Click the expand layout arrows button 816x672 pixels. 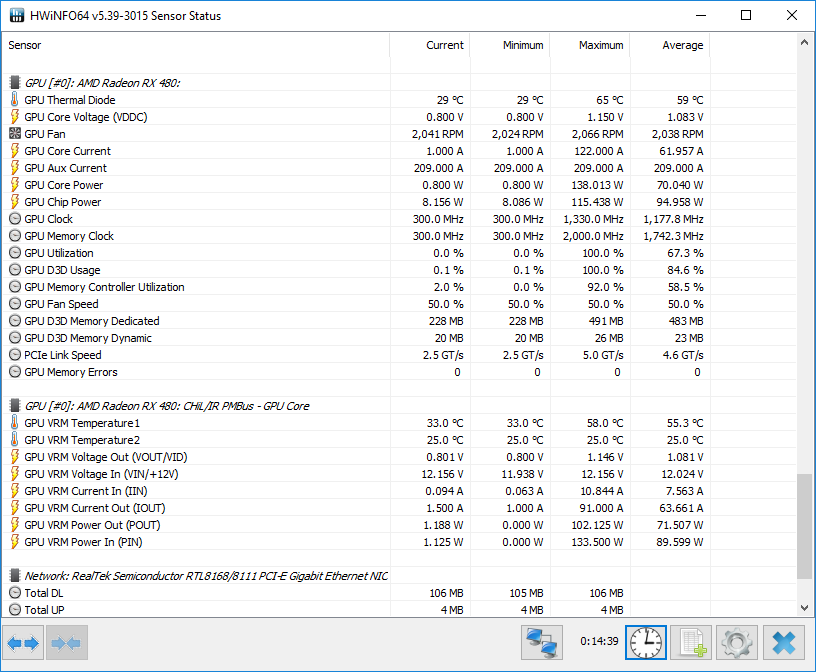pyautogui.click(x=23, y=643)
